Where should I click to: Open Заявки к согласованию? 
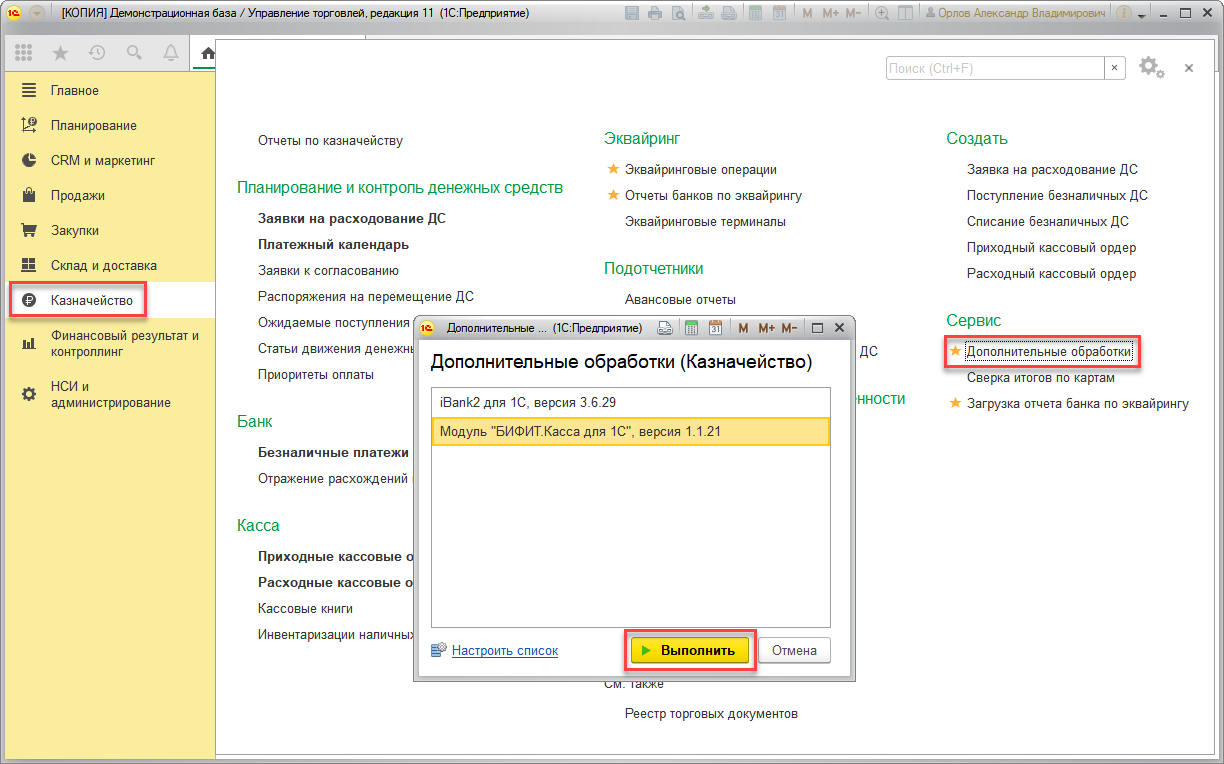[328, 270]
